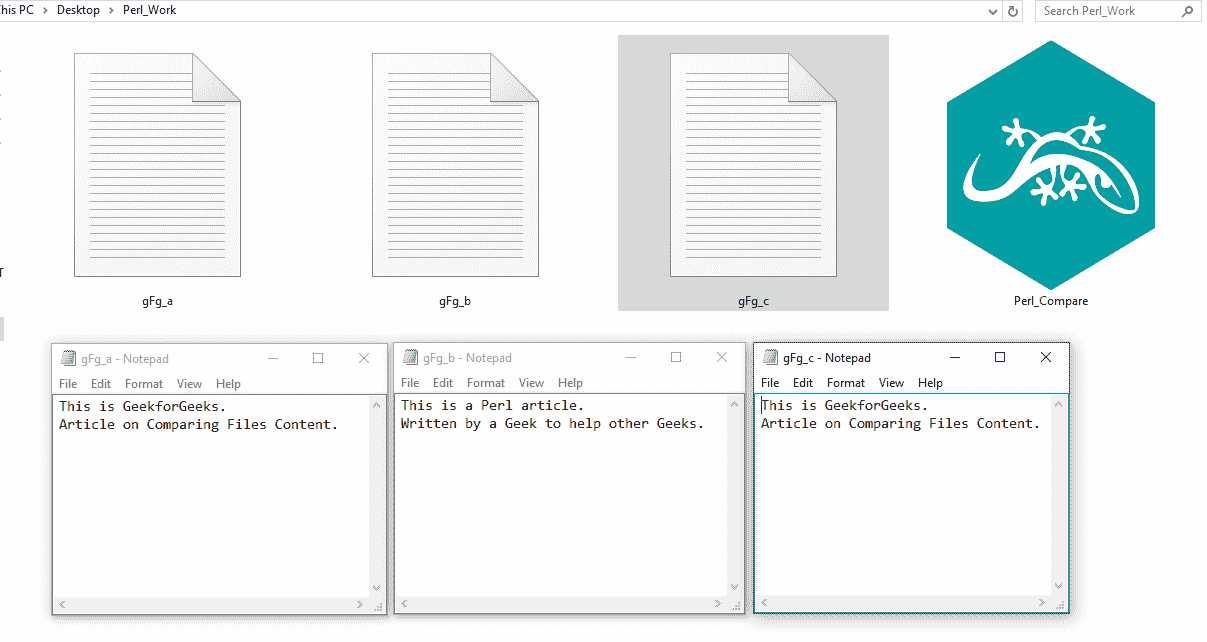
Task: Click Desktop in the address breadcrumb
Action: (x=77, y=10)
